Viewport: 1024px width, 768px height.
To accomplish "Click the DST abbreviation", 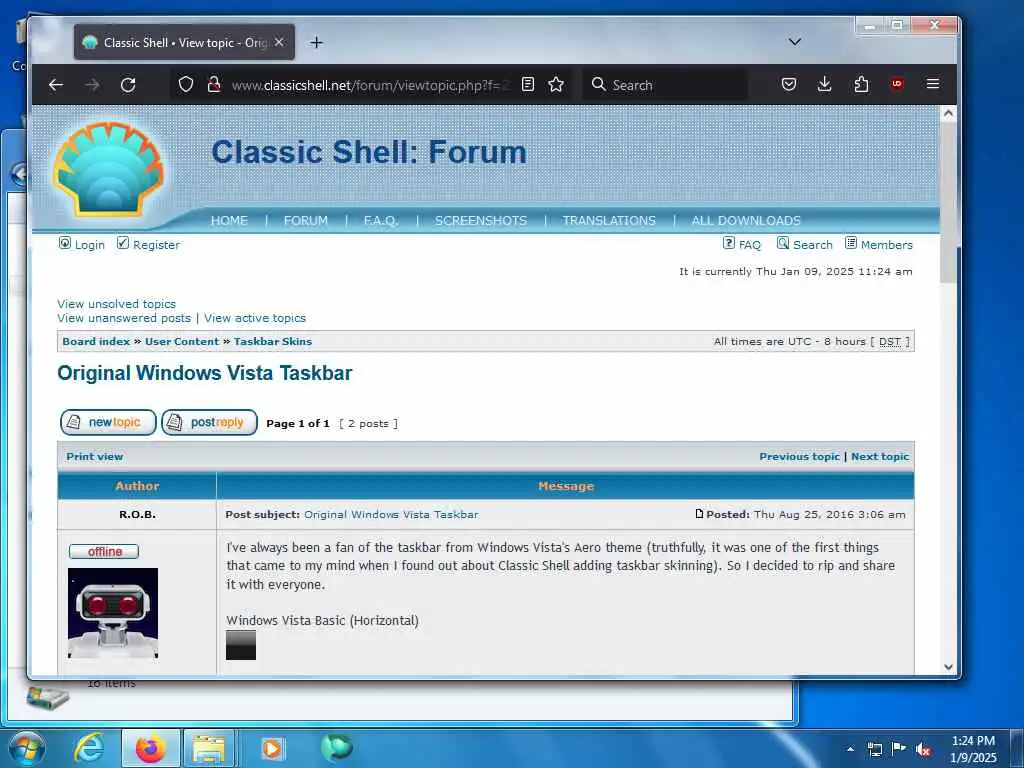I will pyautogui.click(x=889, y=342).
